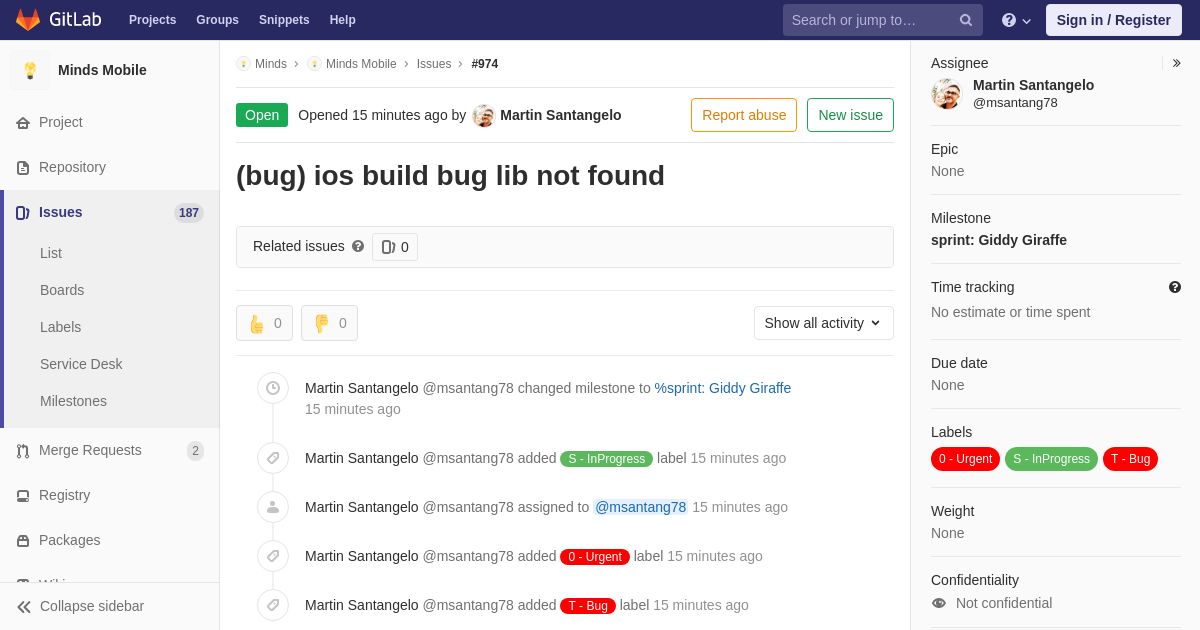This screenshot has width=1200, height=630.
Task: Open the %sprint: Giddy Giraffe milestone link
Action: click(x=723, y=388)
